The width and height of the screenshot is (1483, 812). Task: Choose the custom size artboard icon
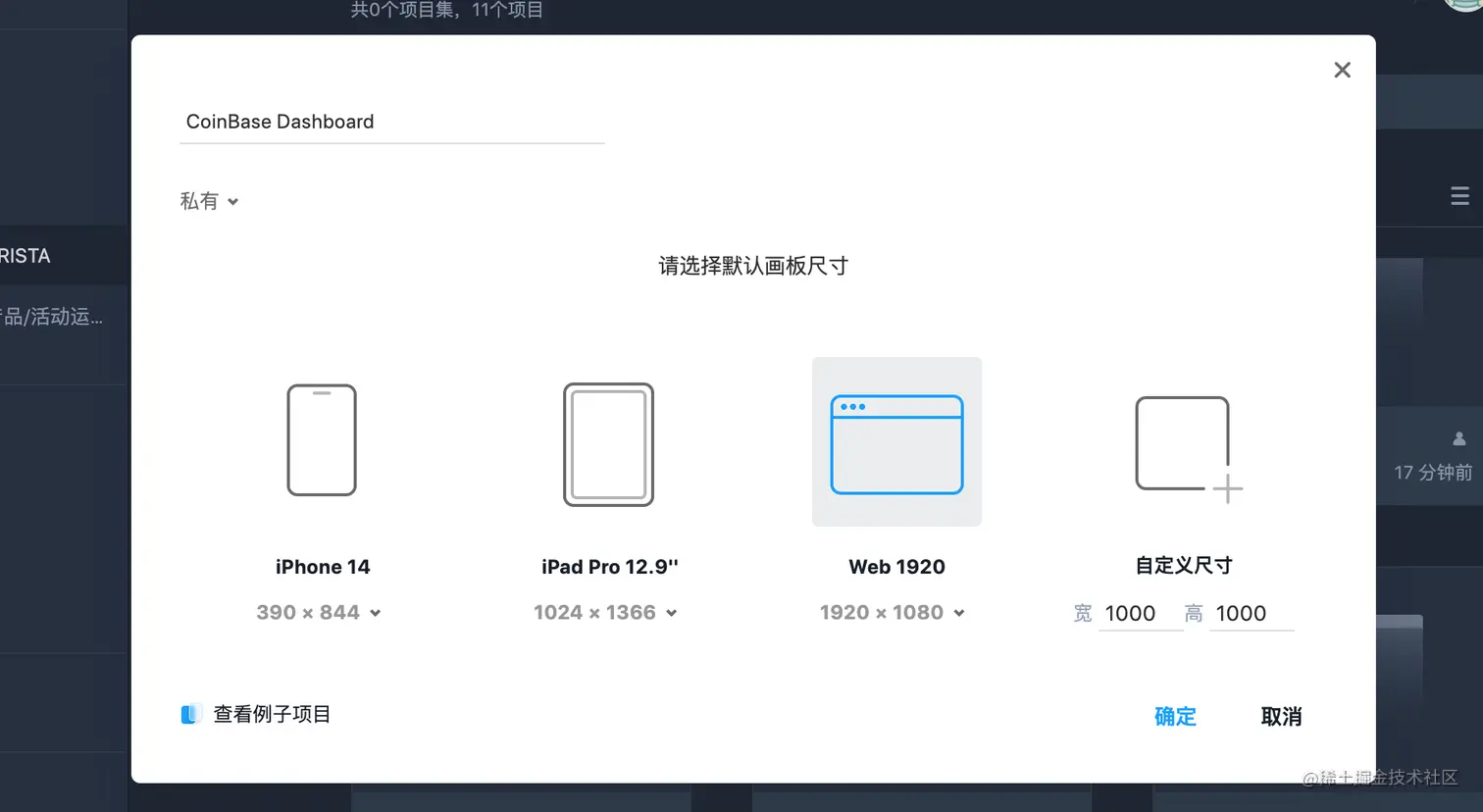(x=1188, y=449)
